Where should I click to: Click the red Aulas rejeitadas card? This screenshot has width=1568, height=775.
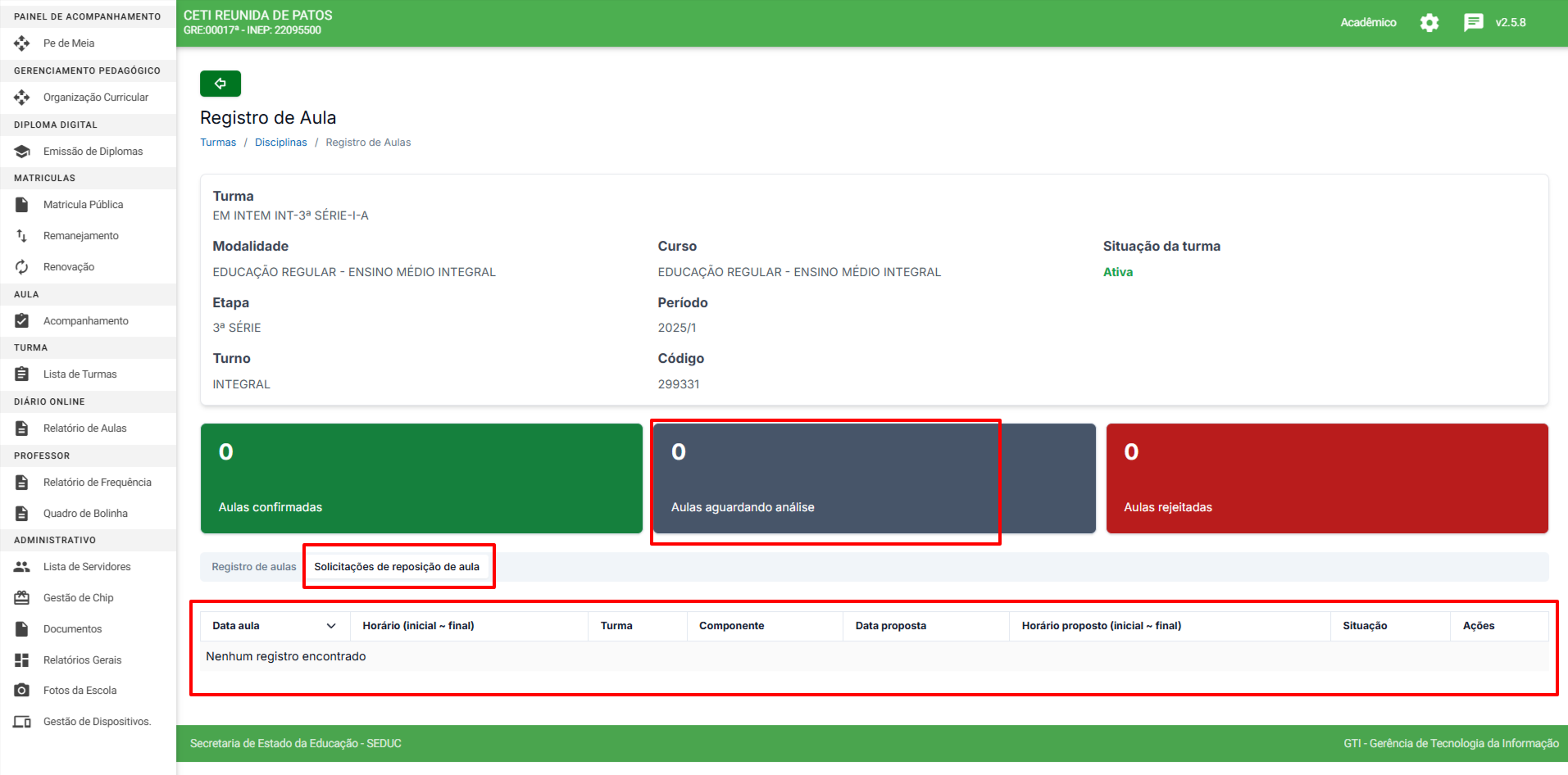1326,478
